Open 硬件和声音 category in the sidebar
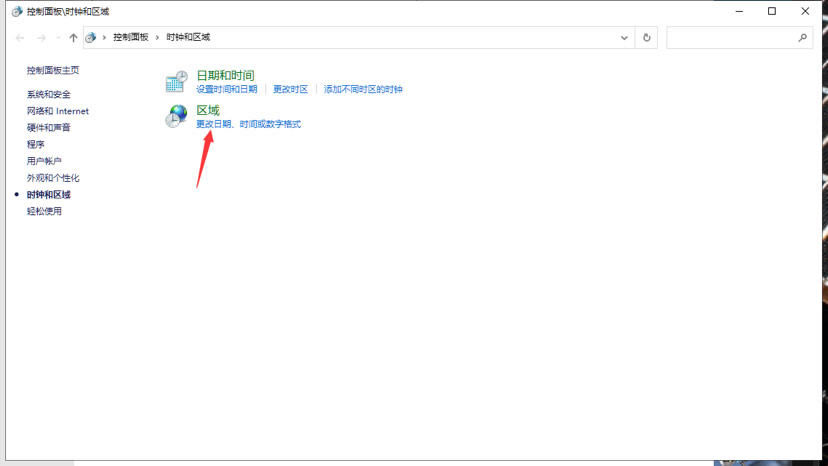The width and height of the screenshot is (828, 466). 49,128
